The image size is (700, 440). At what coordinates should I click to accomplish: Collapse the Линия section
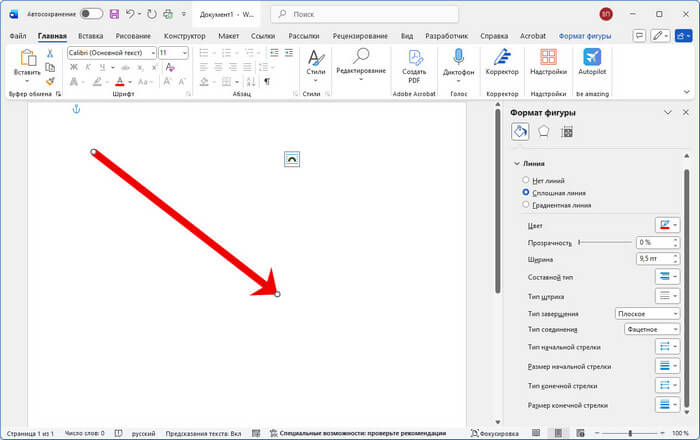point(516,163)
